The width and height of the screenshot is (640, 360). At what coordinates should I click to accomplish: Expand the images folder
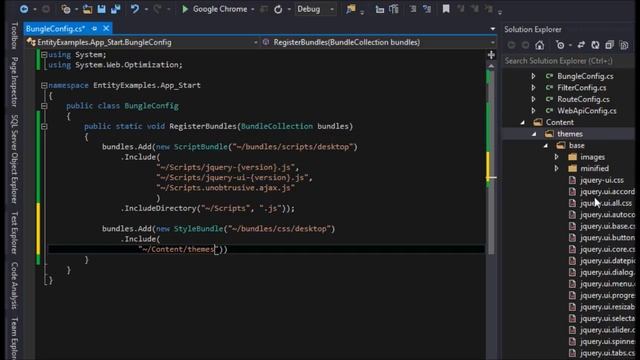(x=556, y=157)
